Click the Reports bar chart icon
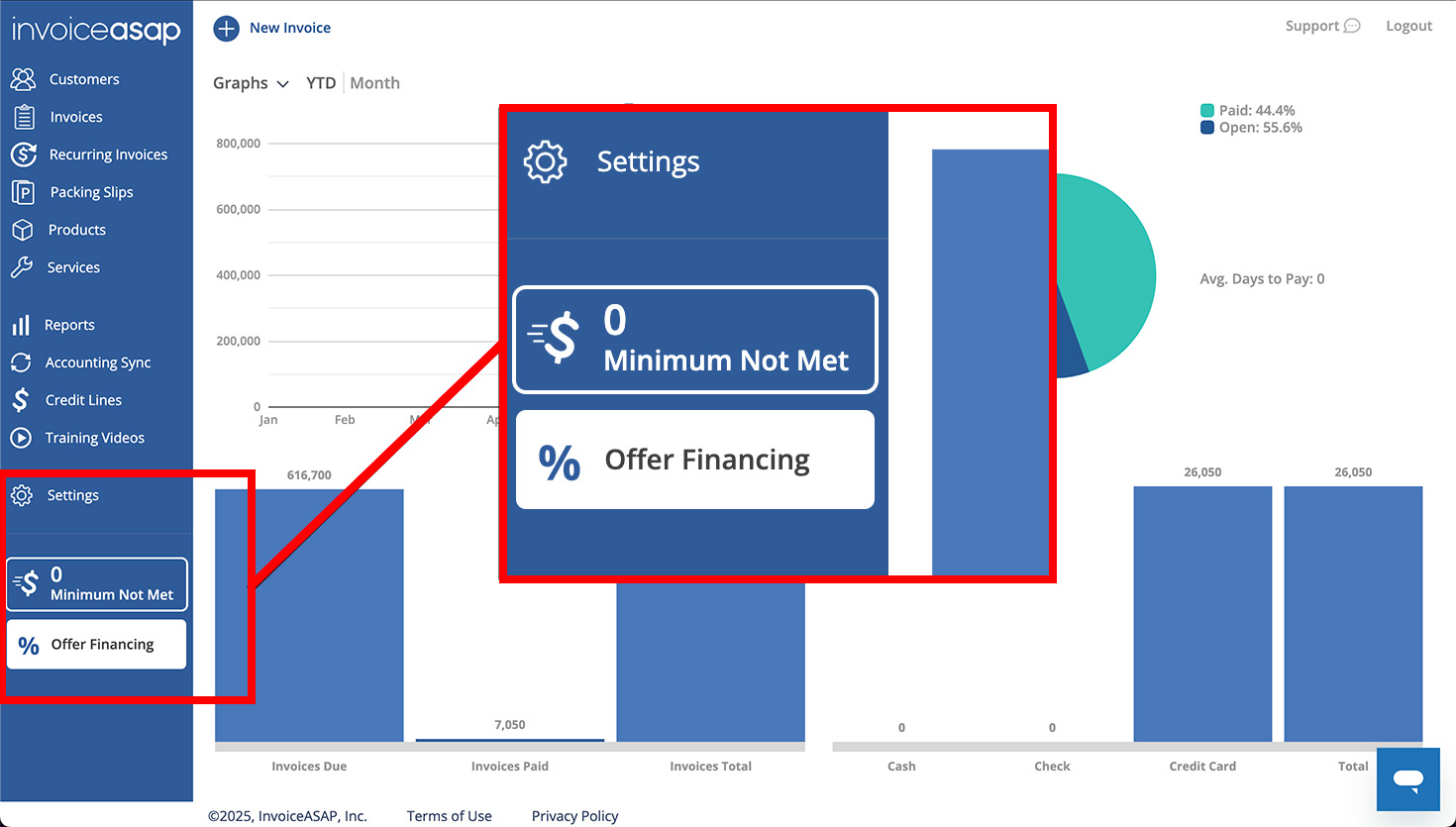 (21, 325)
